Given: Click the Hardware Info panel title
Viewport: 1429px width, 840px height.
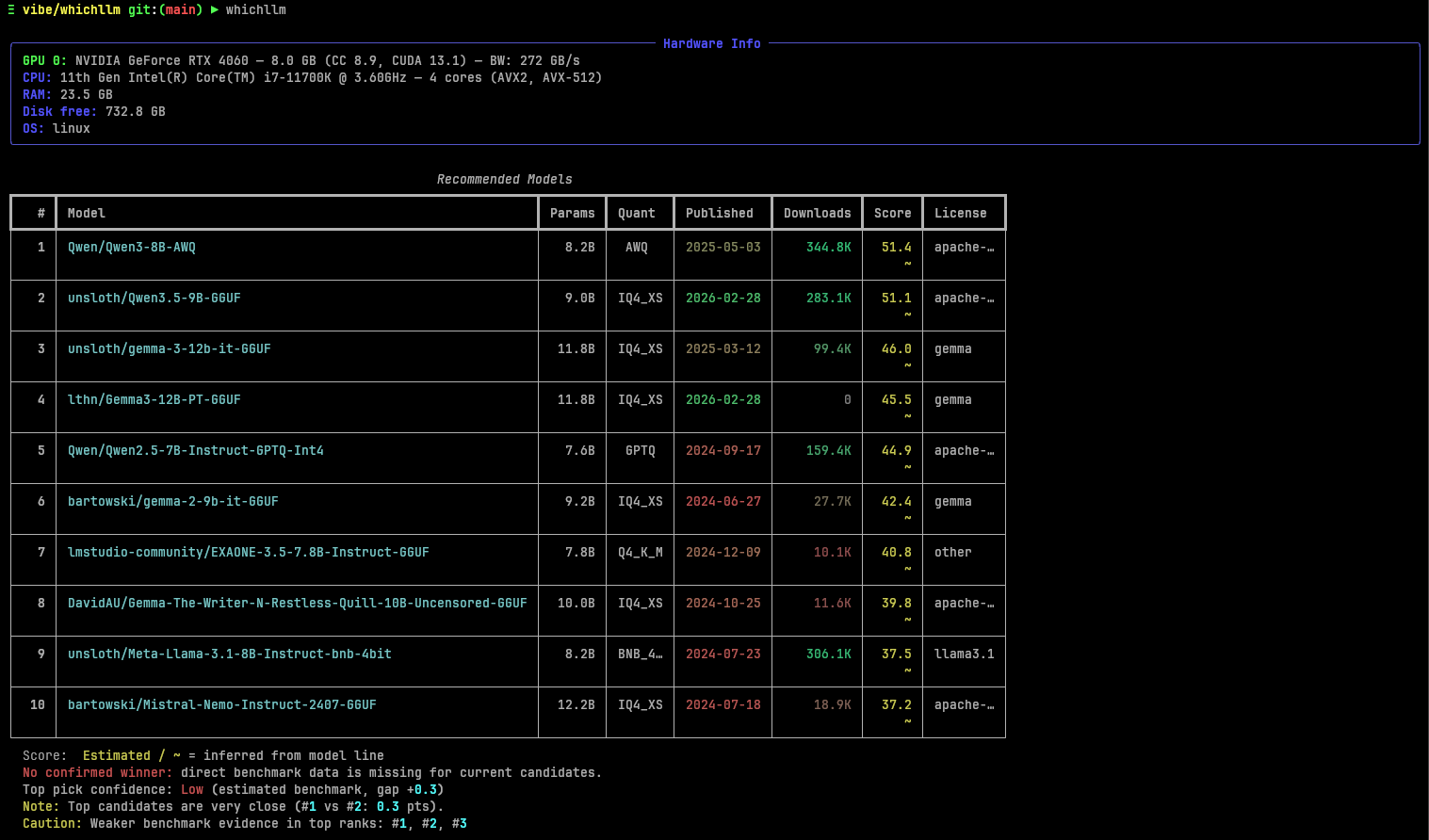Looking at the screenshot, I should point(712,44).
